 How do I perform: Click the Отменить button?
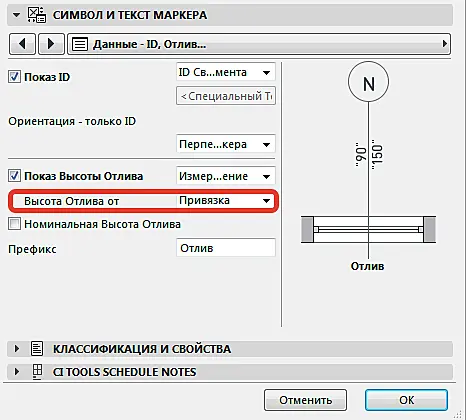coord(305,400)
